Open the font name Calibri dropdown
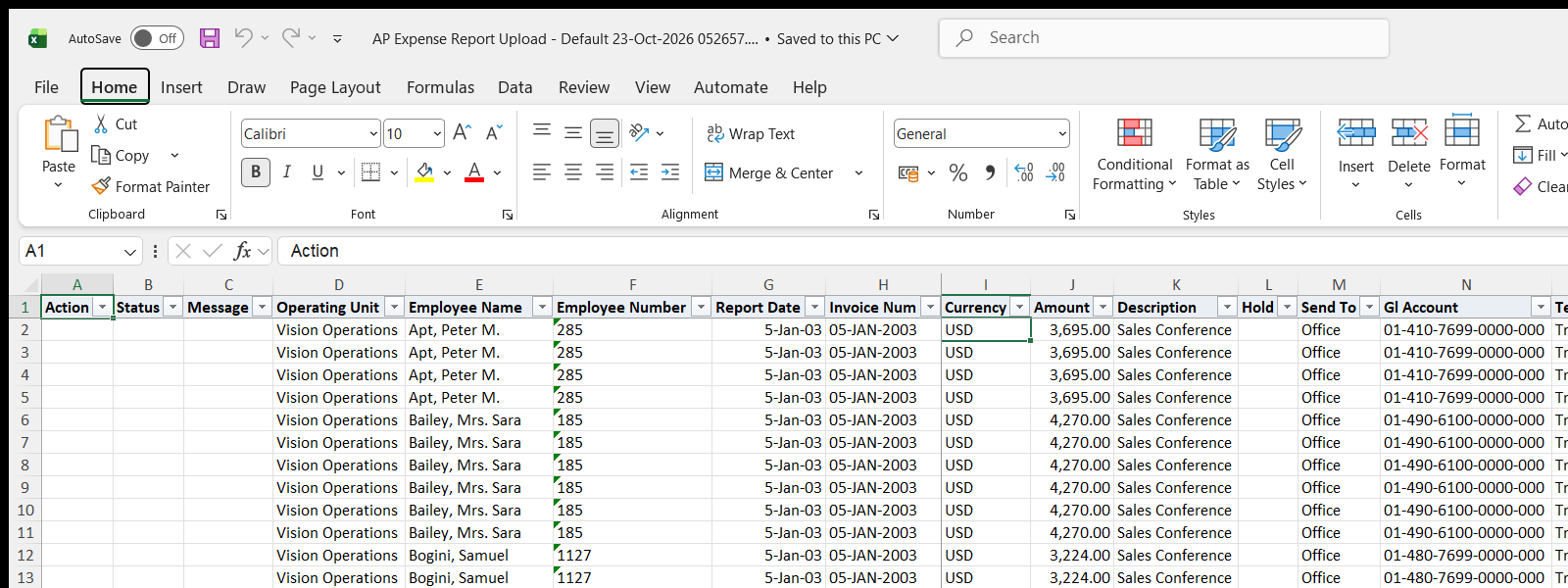This screenshot has width=1568, height=588. coord(373,134)
